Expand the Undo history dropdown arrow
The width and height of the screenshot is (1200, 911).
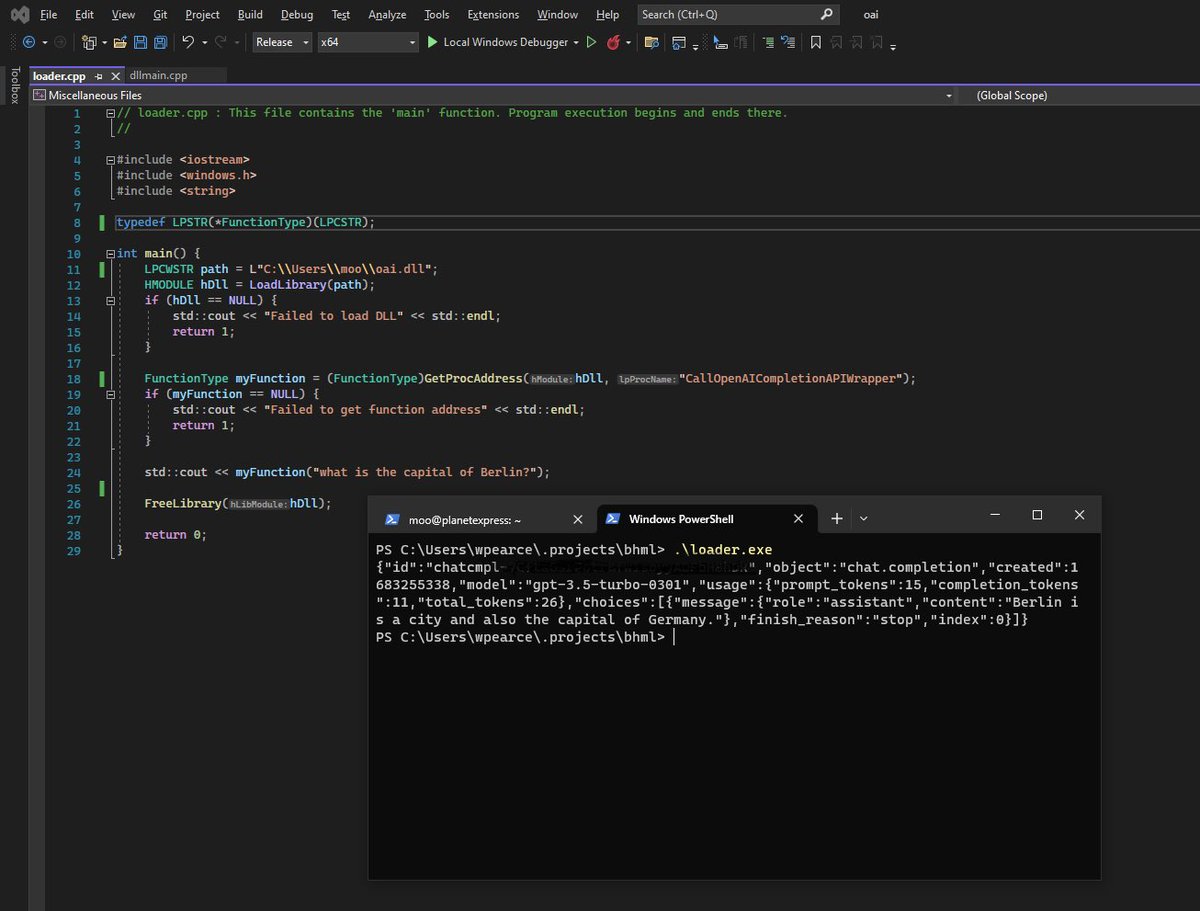click(x=204, y=42)
